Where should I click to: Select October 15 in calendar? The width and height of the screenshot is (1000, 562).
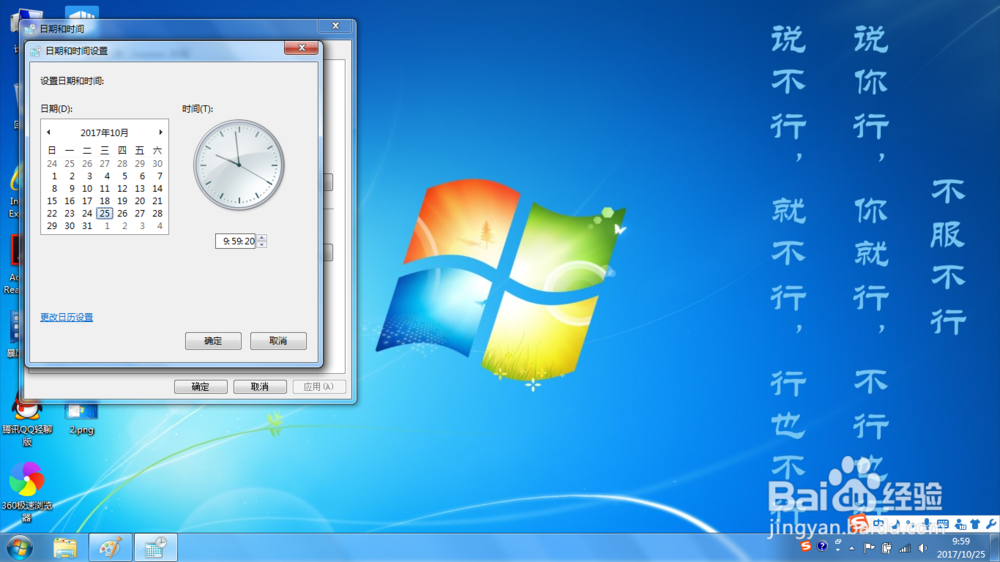tap(52, 201)
